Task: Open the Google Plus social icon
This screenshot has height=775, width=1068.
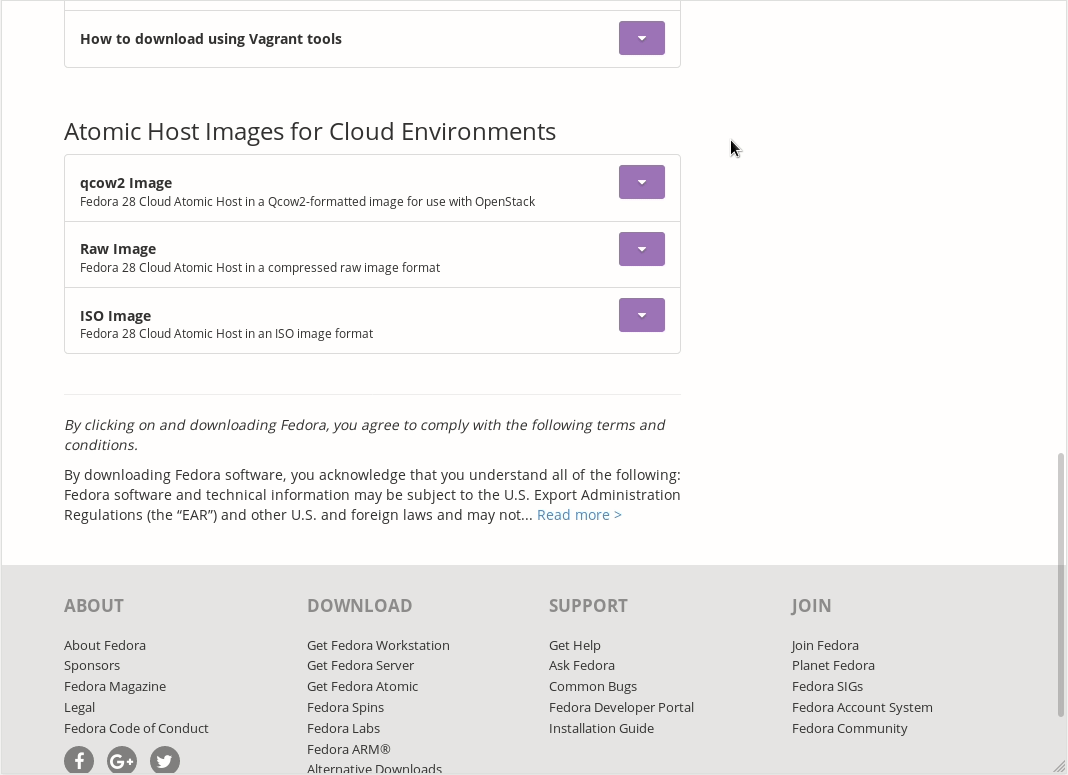Action: (122, 760)
